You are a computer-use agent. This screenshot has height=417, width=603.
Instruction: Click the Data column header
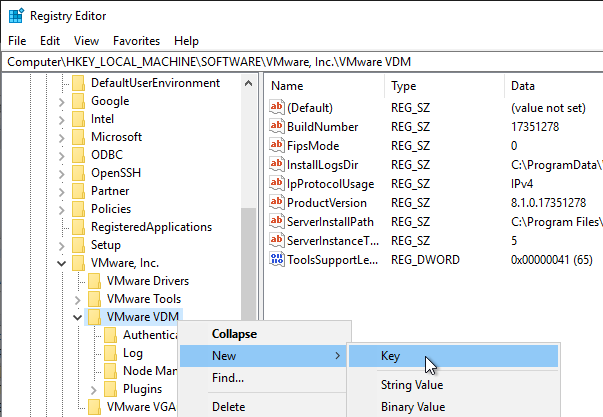(x=554, y=86)
